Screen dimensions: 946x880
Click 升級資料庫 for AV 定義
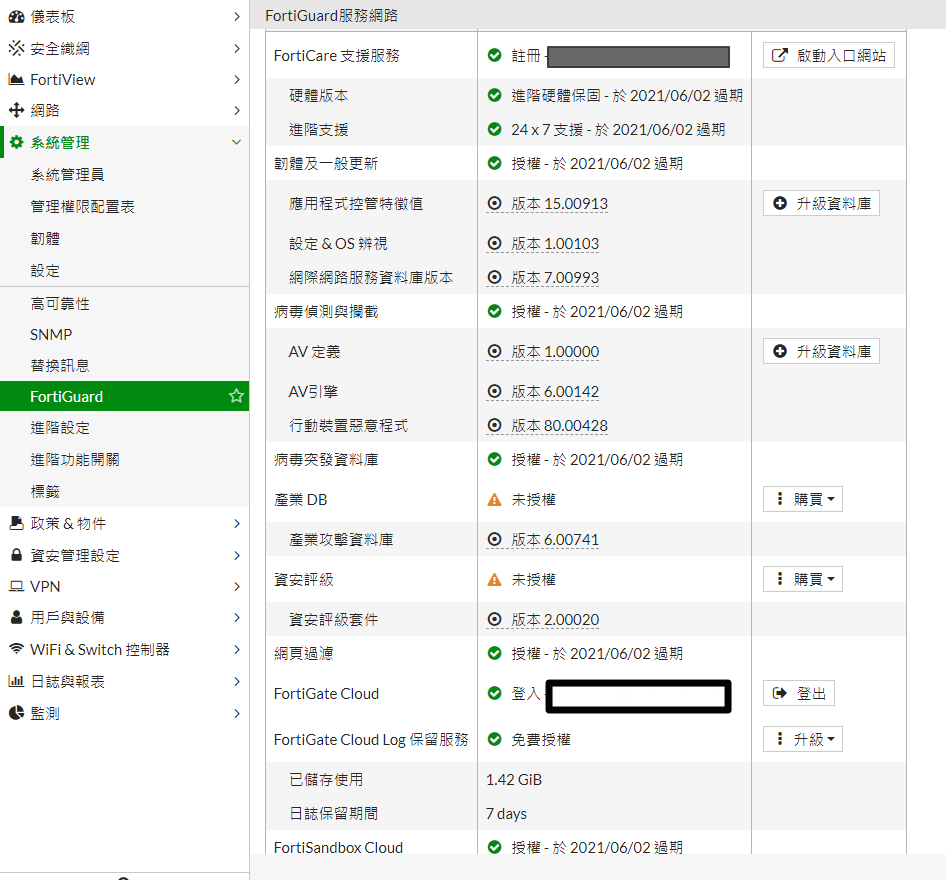(x=821, y=351)
